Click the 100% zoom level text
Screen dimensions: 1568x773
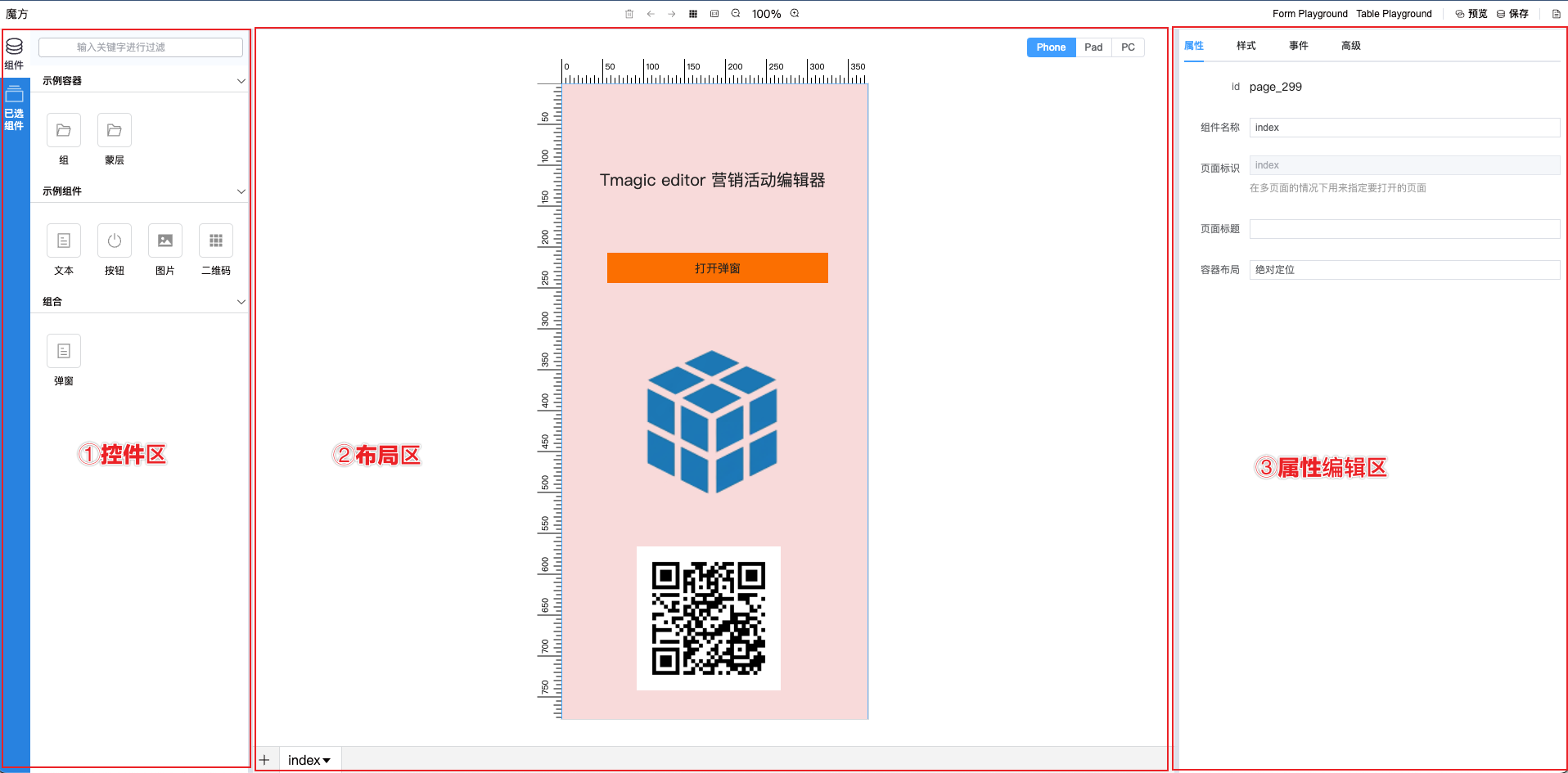766,14
